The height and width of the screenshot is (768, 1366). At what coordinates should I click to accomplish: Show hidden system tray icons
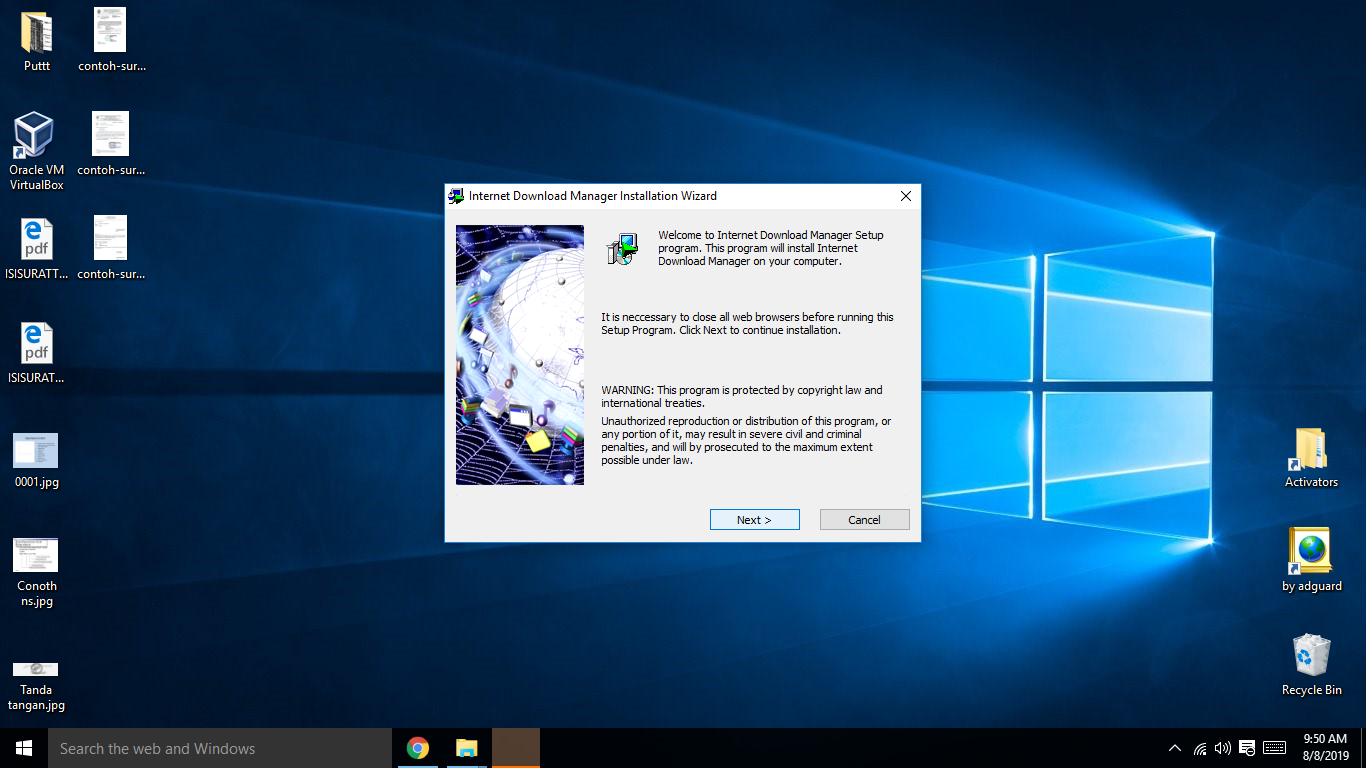[1175, 748]
